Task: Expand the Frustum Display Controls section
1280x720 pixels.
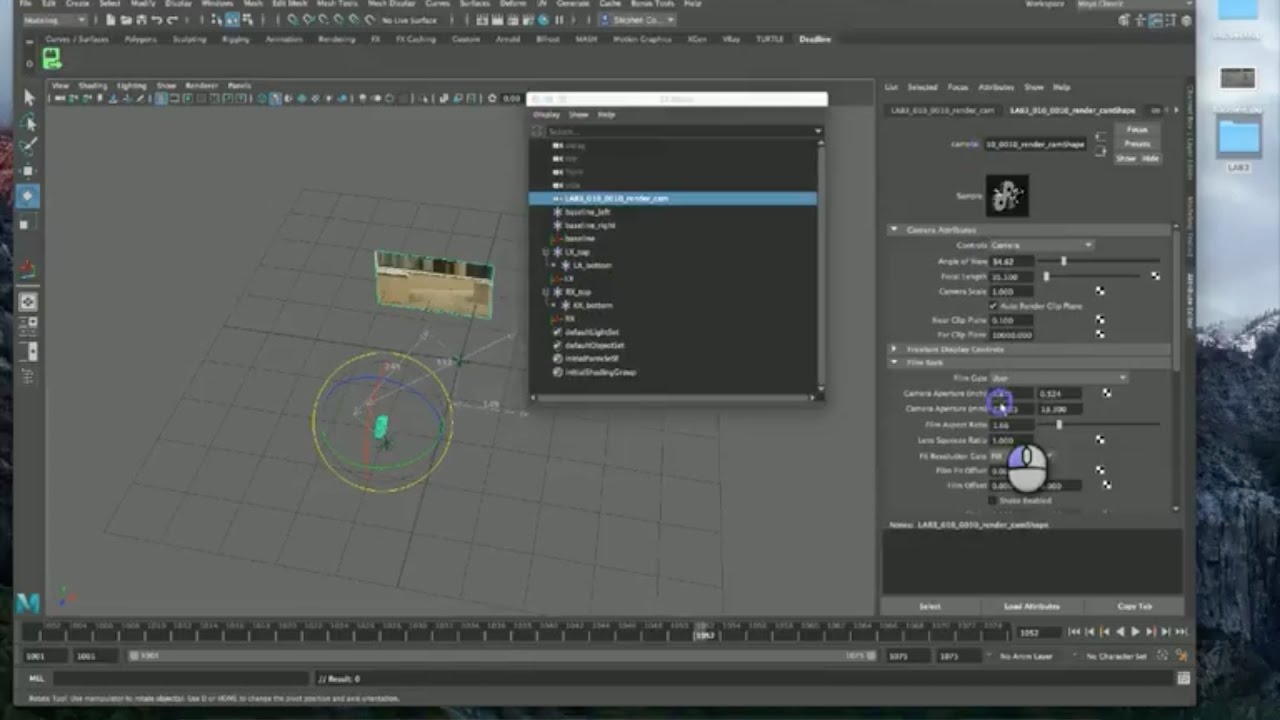Action: pos(894,349)
